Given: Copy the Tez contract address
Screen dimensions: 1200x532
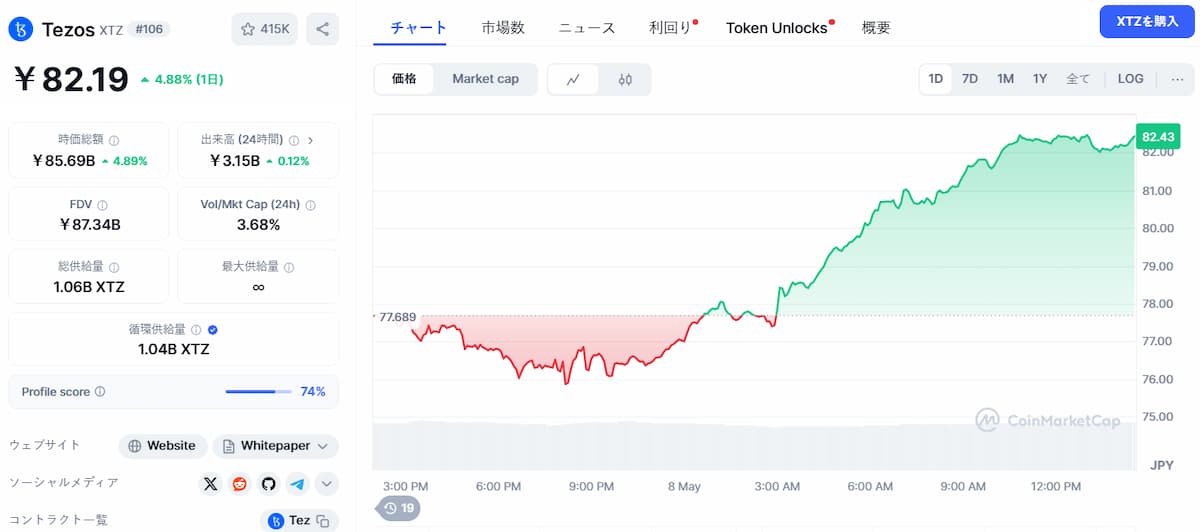Looking at the screenshot, I should (323, 521).
